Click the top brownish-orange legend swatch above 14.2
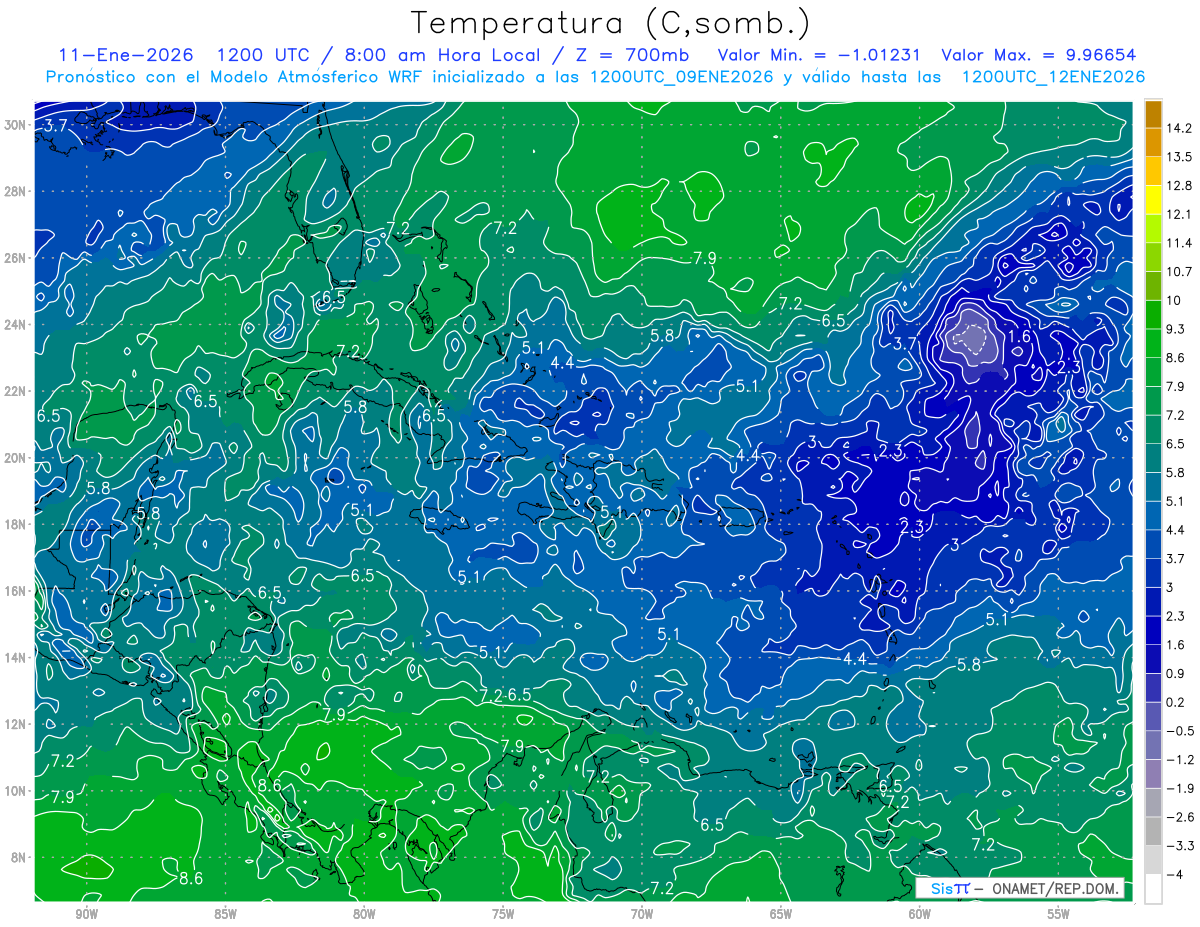The width and height of the screenshot is (1200, 927). pyautogui.click(x=1153, y=114)
